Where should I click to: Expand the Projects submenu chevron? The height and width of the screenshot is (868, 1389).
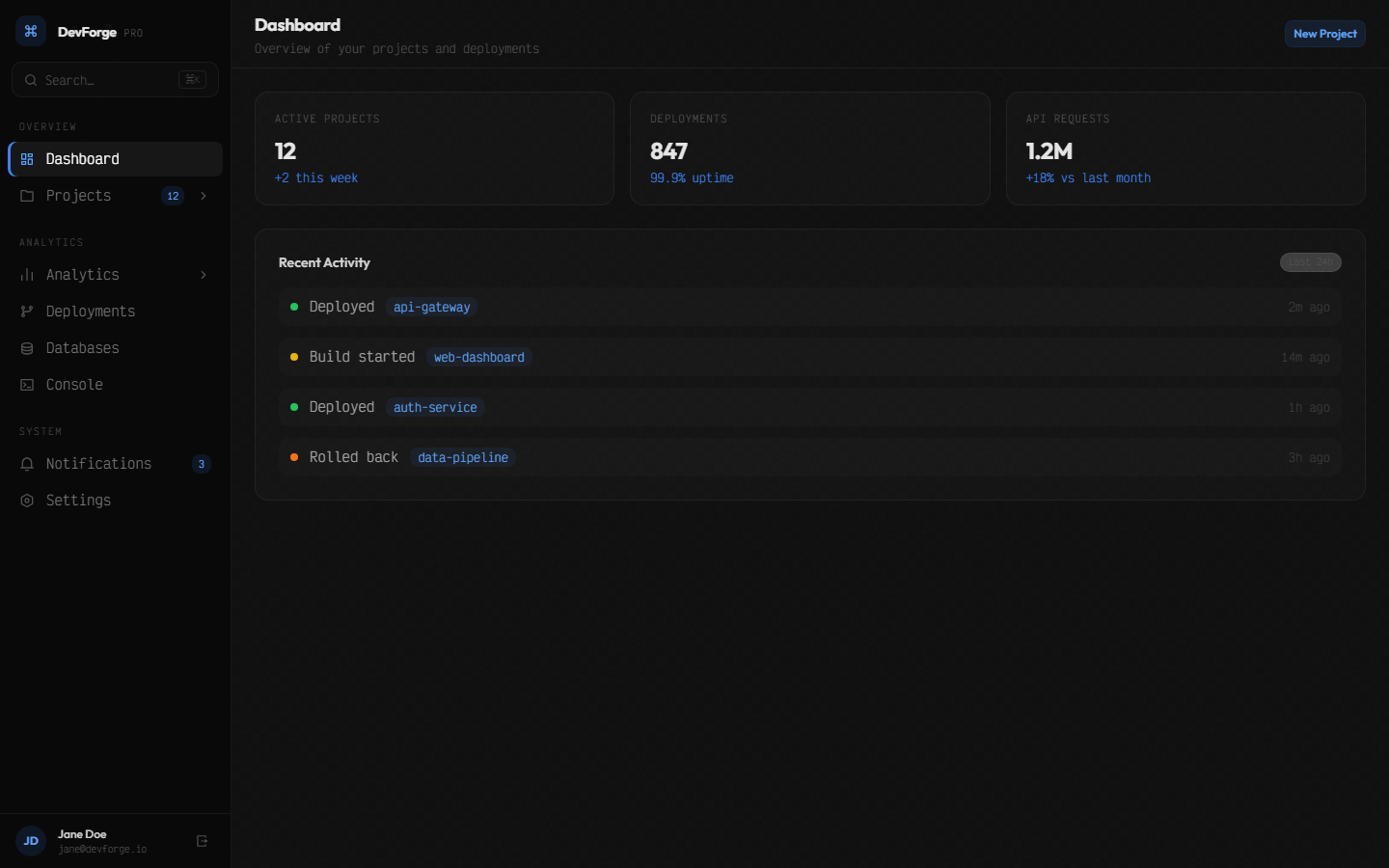(204, 196)
